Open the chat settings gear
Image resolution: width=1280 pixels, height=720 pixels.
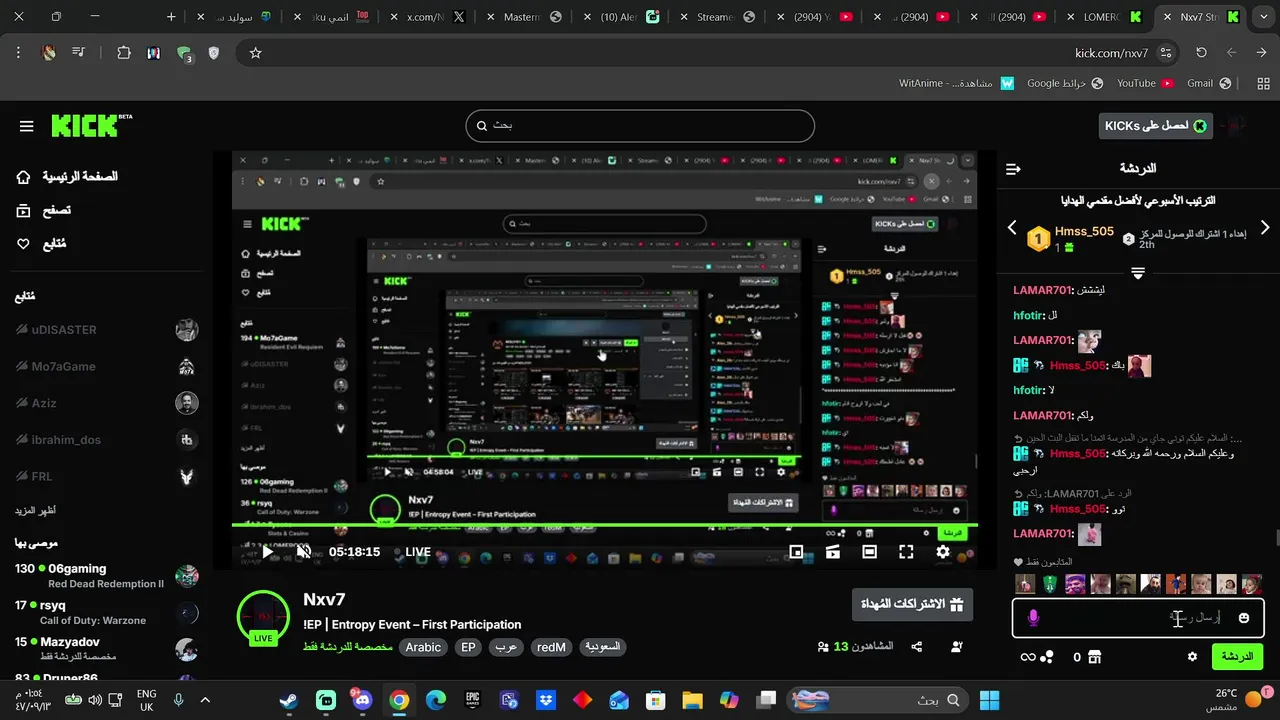coord(1192,657)
